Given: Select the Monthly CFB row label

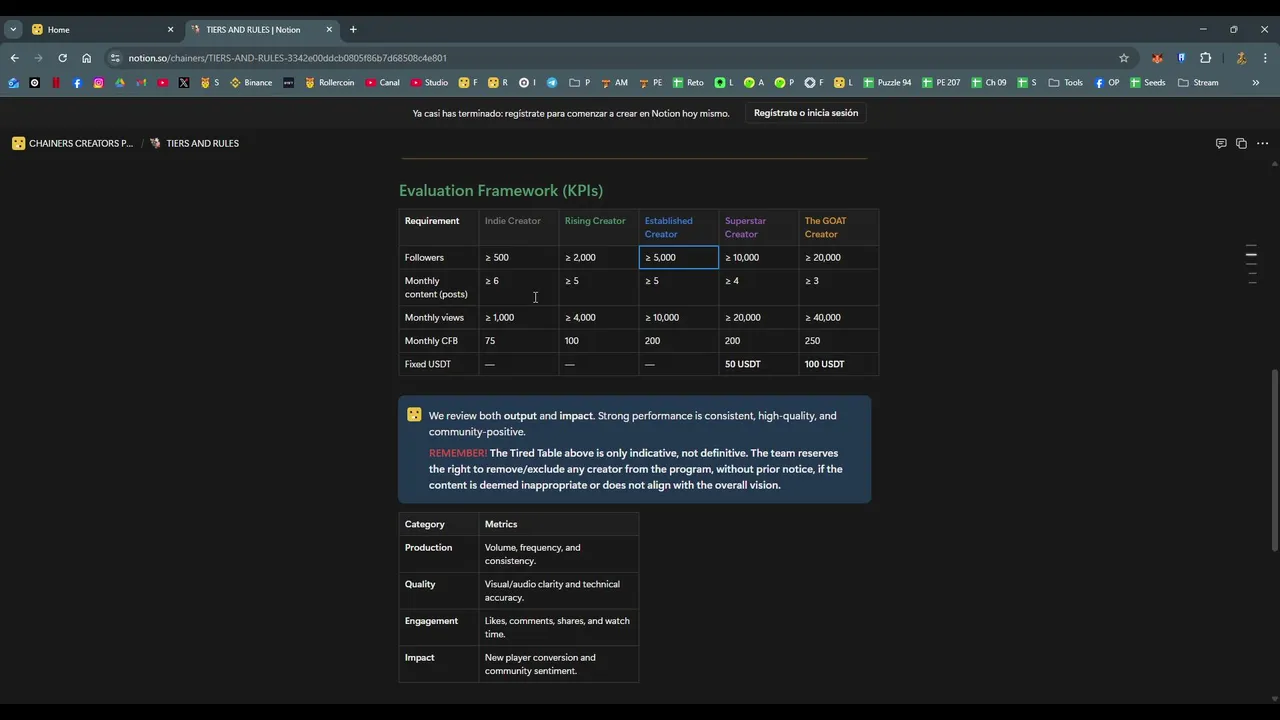Looking at the screenshot, I should [x=438, y=341].
